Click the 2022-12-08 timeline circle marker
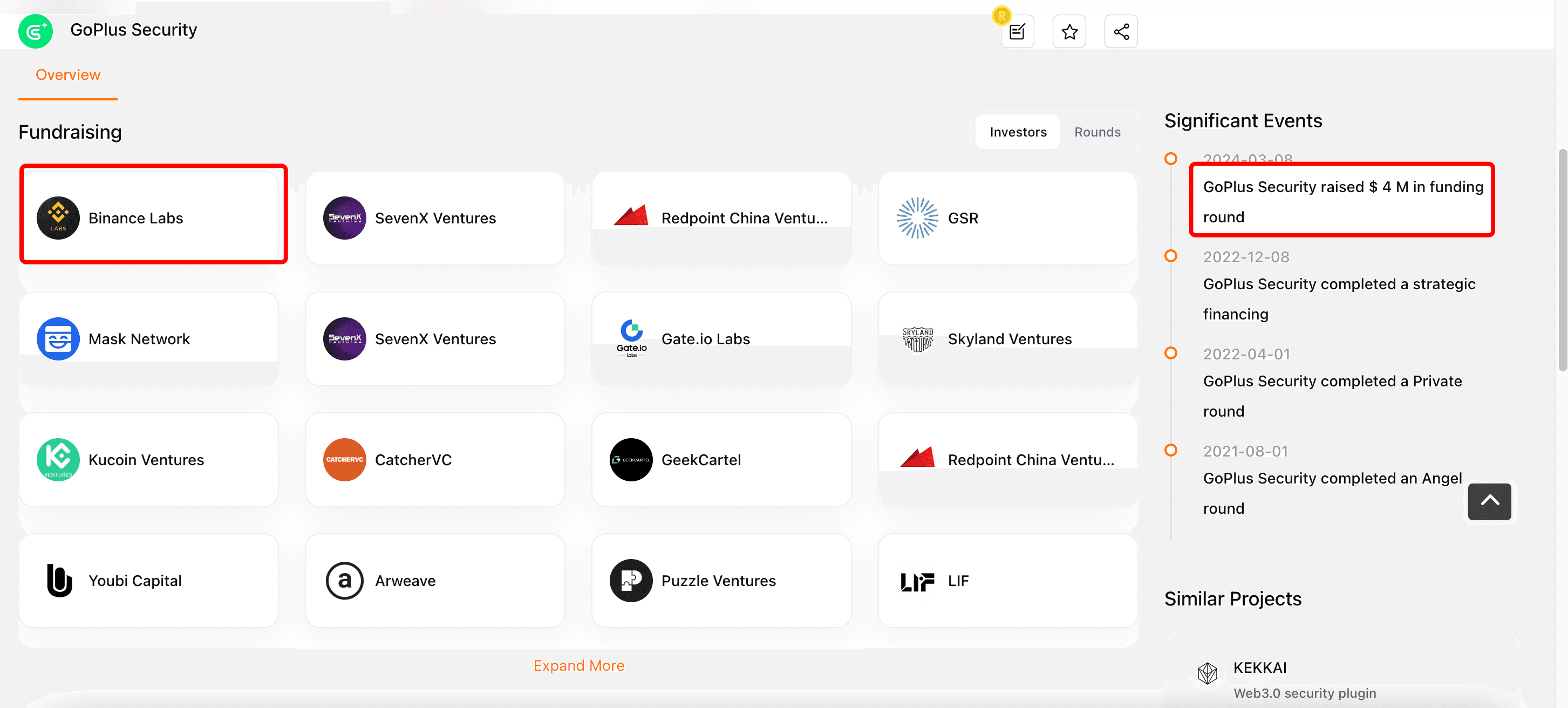This screenshot has height=708, width=1568. tap(1170, 256)
